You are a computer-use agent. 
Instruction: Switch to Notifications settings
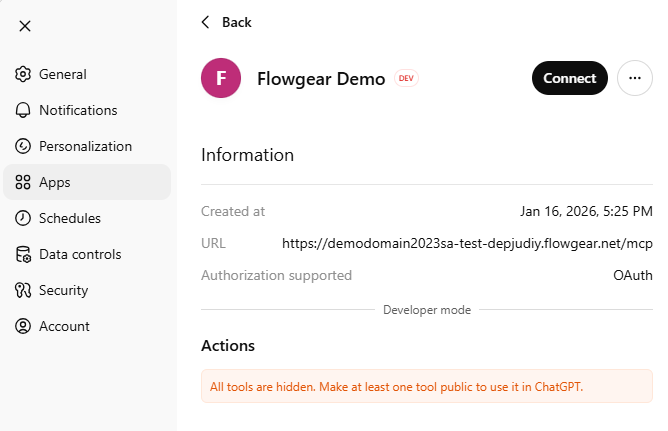click(78, 110)
